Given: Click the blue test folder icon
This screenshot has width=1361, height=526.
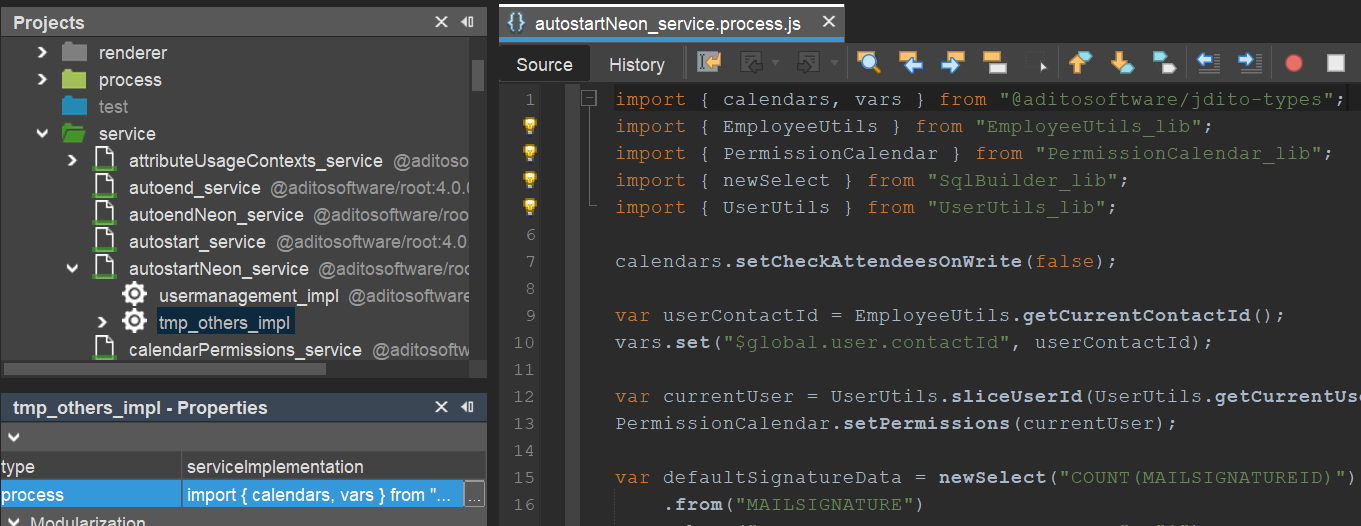Looking at the screenshot, I should pos(74,106).
